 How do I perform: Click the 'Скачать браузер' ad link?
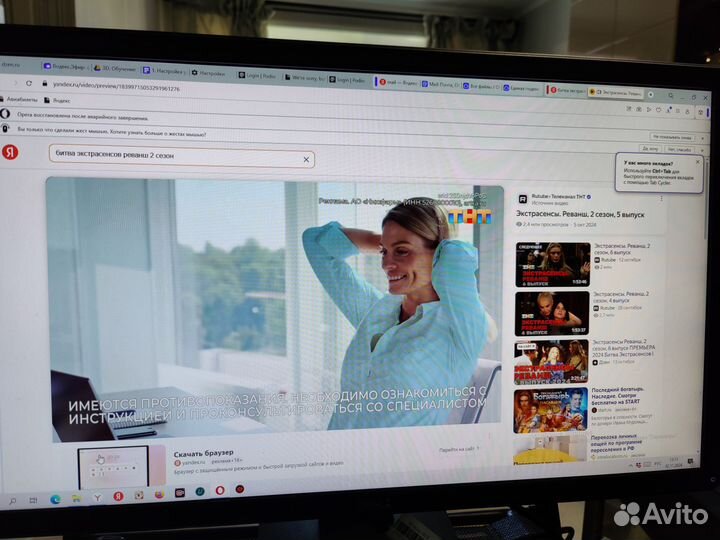click(203, 453)
